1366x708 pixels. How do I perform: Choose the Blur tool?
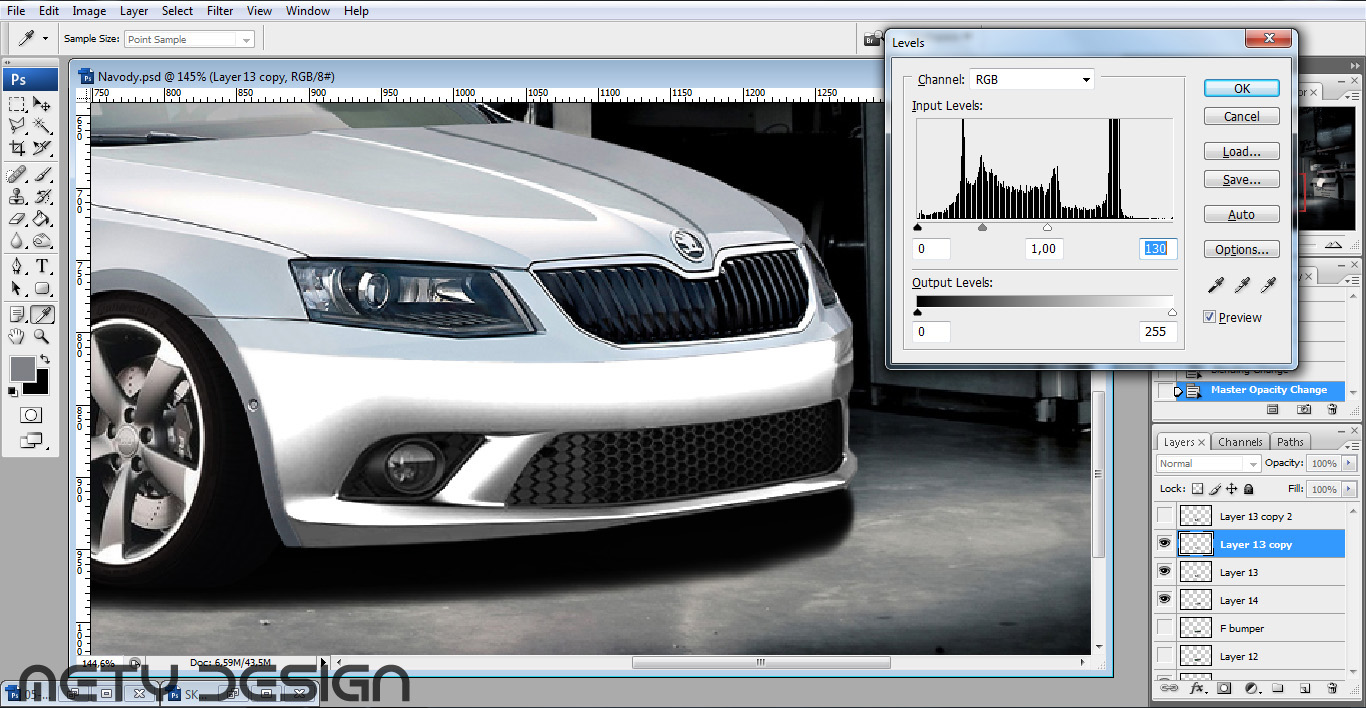pos(17,241)
